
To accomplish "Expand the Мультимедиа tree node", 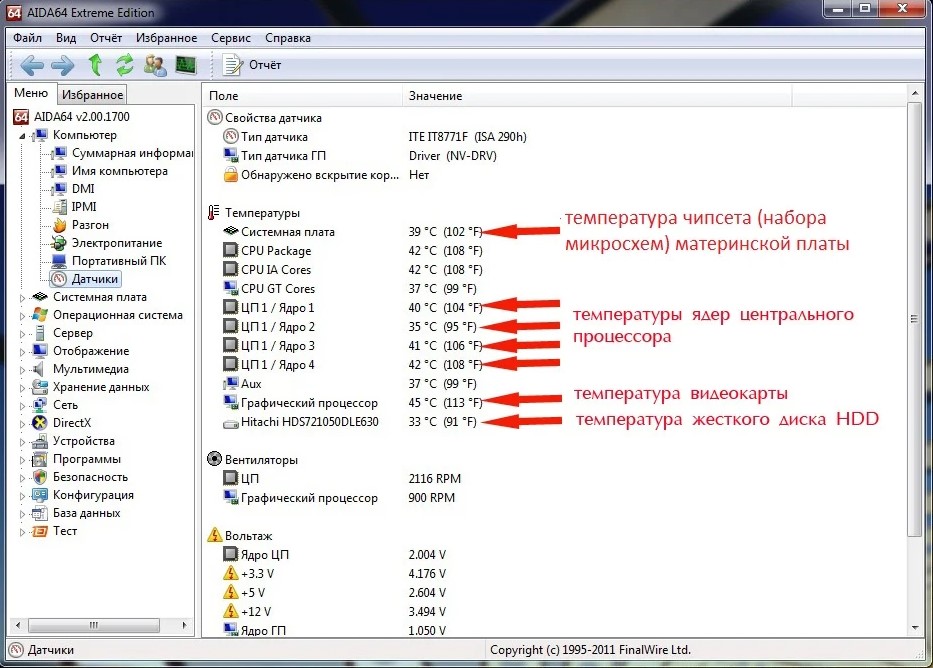I will 23,369.
